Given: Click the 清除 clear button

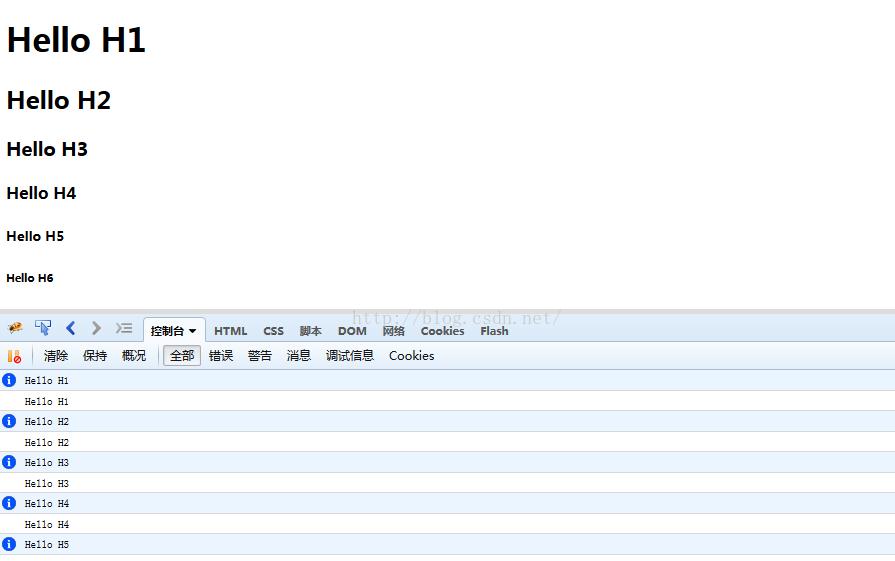Looking at the screenshot, I should (56, 356).
